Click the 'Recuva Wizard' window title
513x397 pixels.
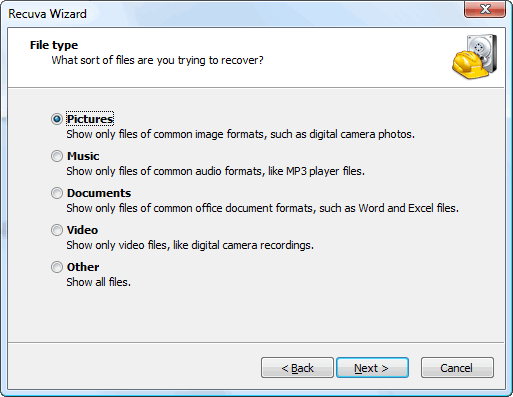(47, 14)
